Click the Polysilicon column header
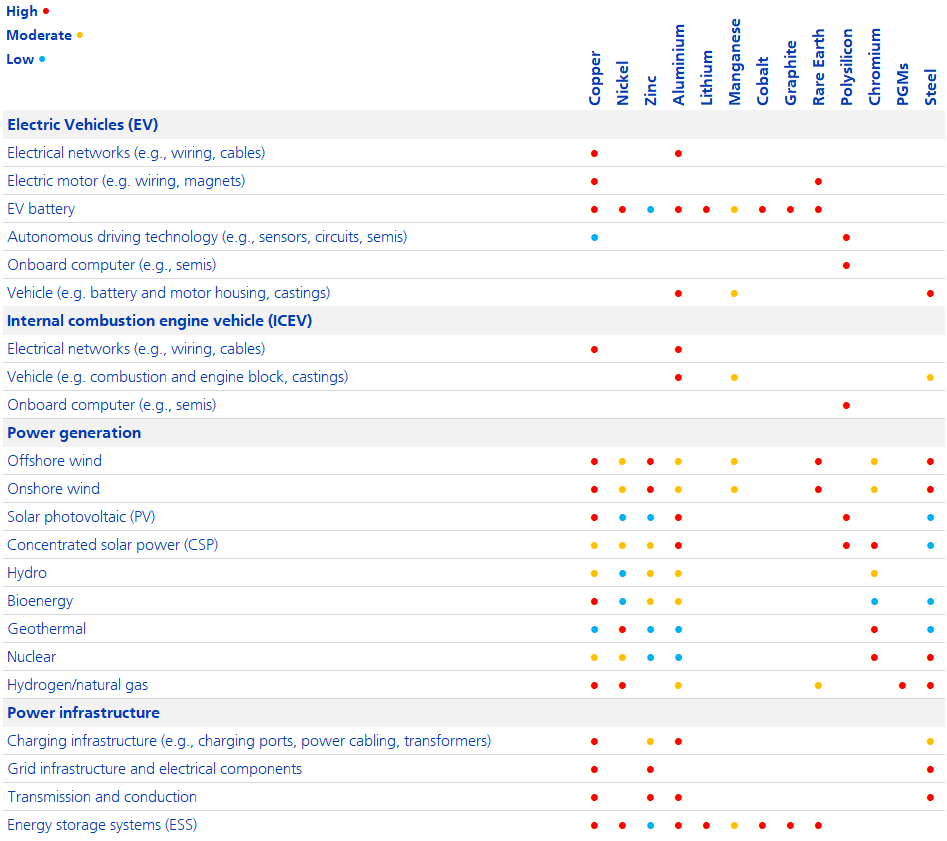947x841 pixels. (847, 67)
